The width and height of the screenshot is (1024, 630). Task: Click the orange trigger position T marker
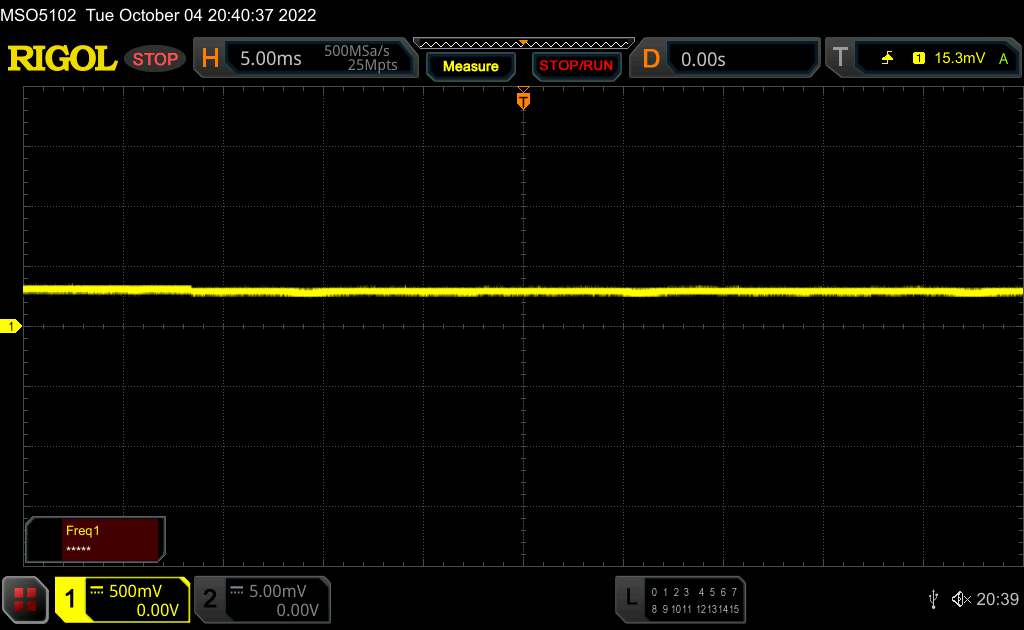click(523, 100)
